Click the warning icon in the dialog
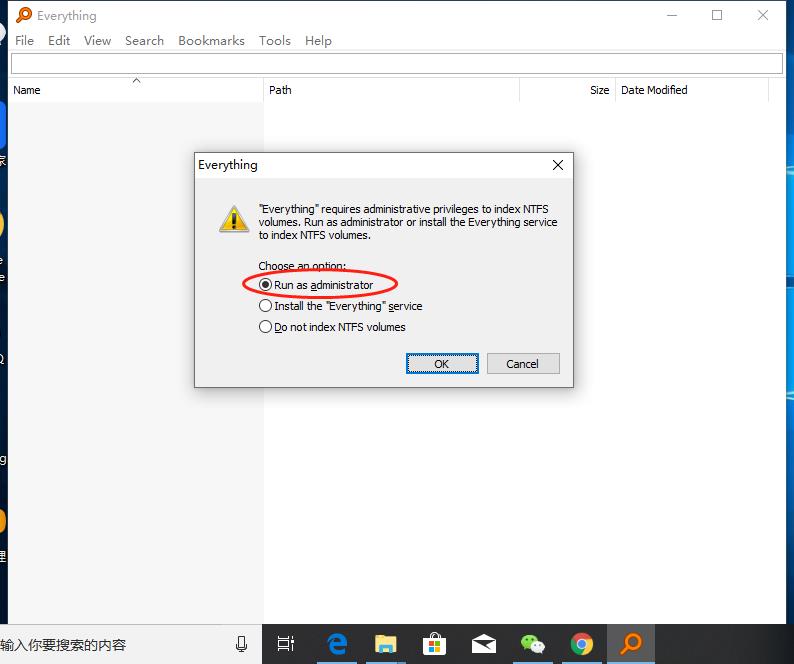The height and width of the screenshot is (664, 794). (x=233, y=219)
